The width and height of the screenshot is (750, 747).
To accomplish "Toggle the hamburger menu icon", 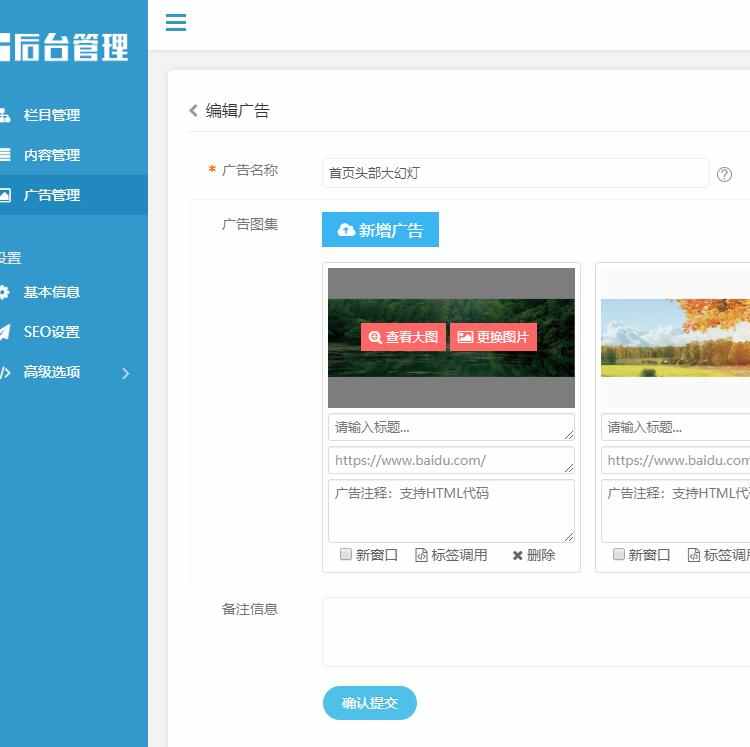I will [176, 22].
